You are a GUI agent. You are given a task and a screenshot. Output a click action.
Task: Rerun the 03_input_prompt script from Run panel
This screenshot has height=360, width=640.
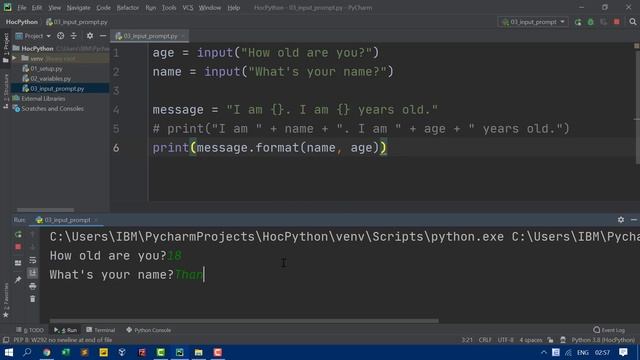click(18, 235)
